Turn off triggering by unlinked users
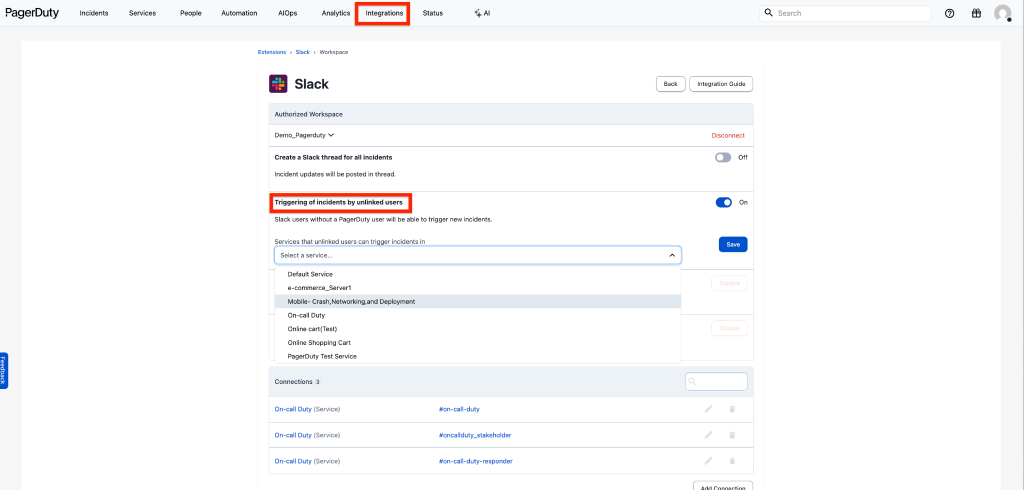 point(724,203)
